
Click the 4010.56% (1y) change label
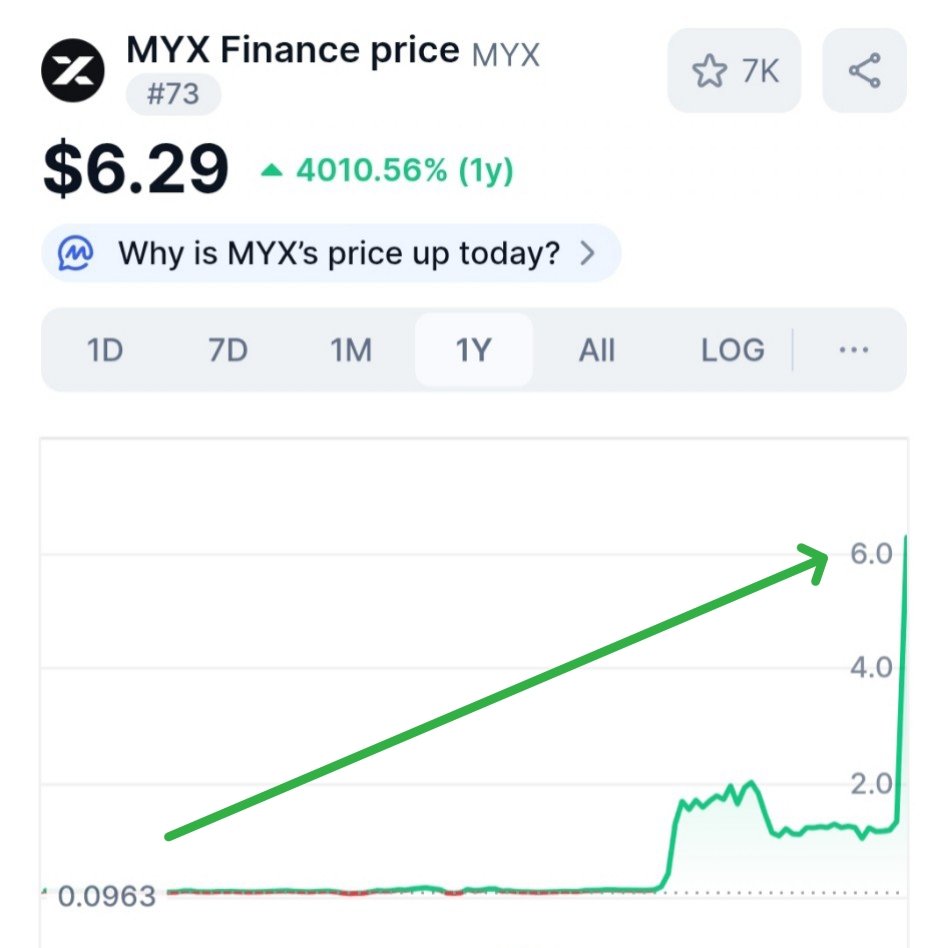click(x=404, y=171)
